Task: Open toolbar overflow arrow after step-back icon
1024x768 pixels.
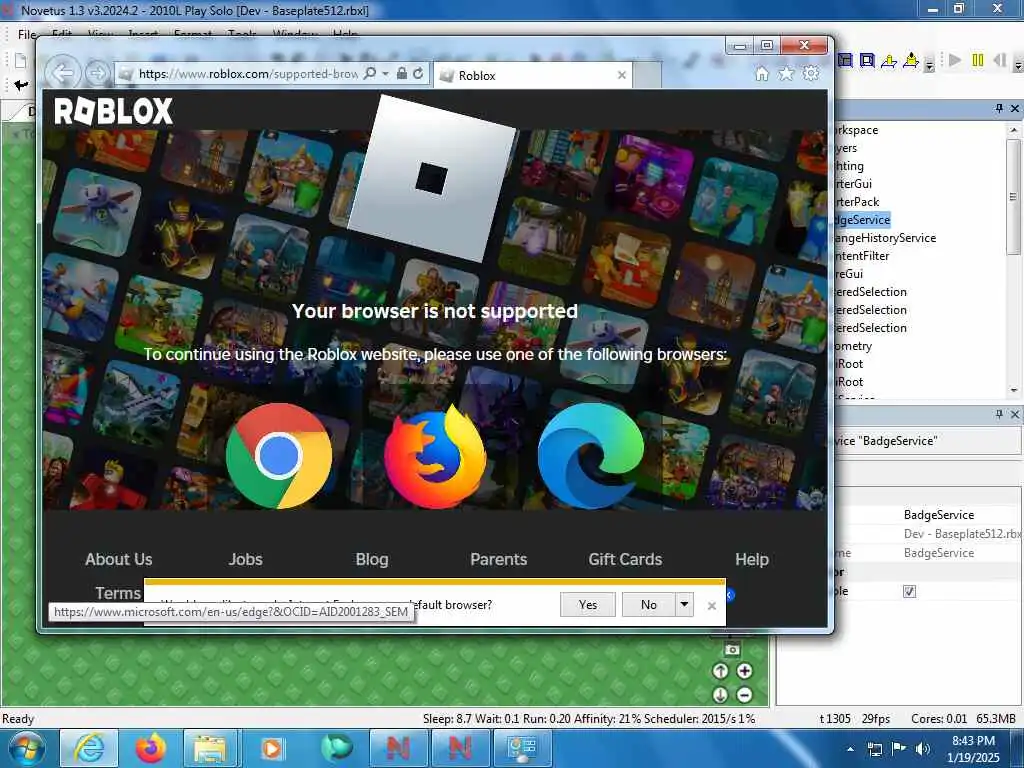Action: pos(1017,65)
